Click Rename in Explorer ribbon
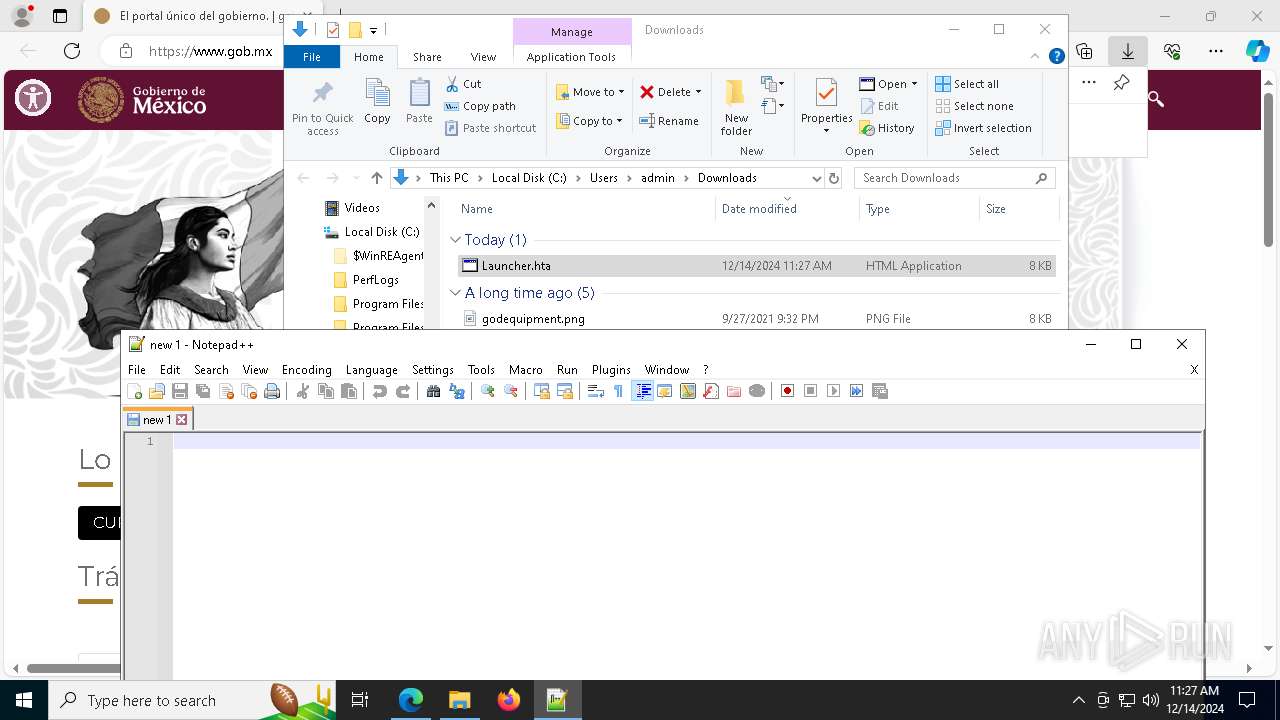The image size is (1280, 720). pos(669,121)
